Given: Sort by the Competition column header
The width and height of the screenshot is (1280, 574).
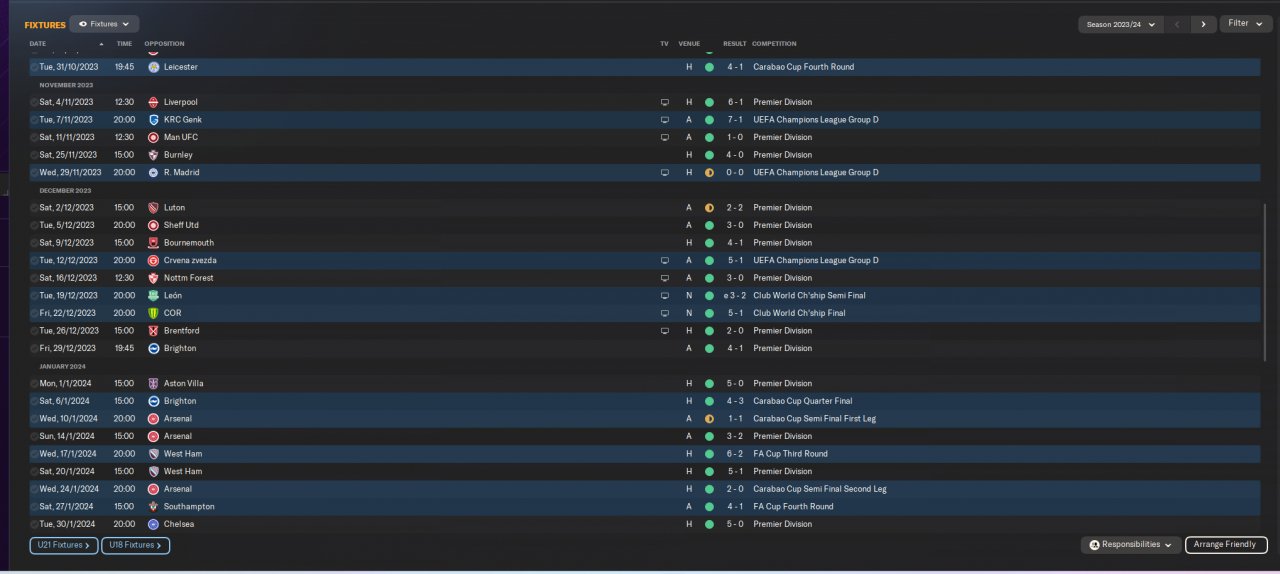Looking at the screenshot, I should coord(774,44).
